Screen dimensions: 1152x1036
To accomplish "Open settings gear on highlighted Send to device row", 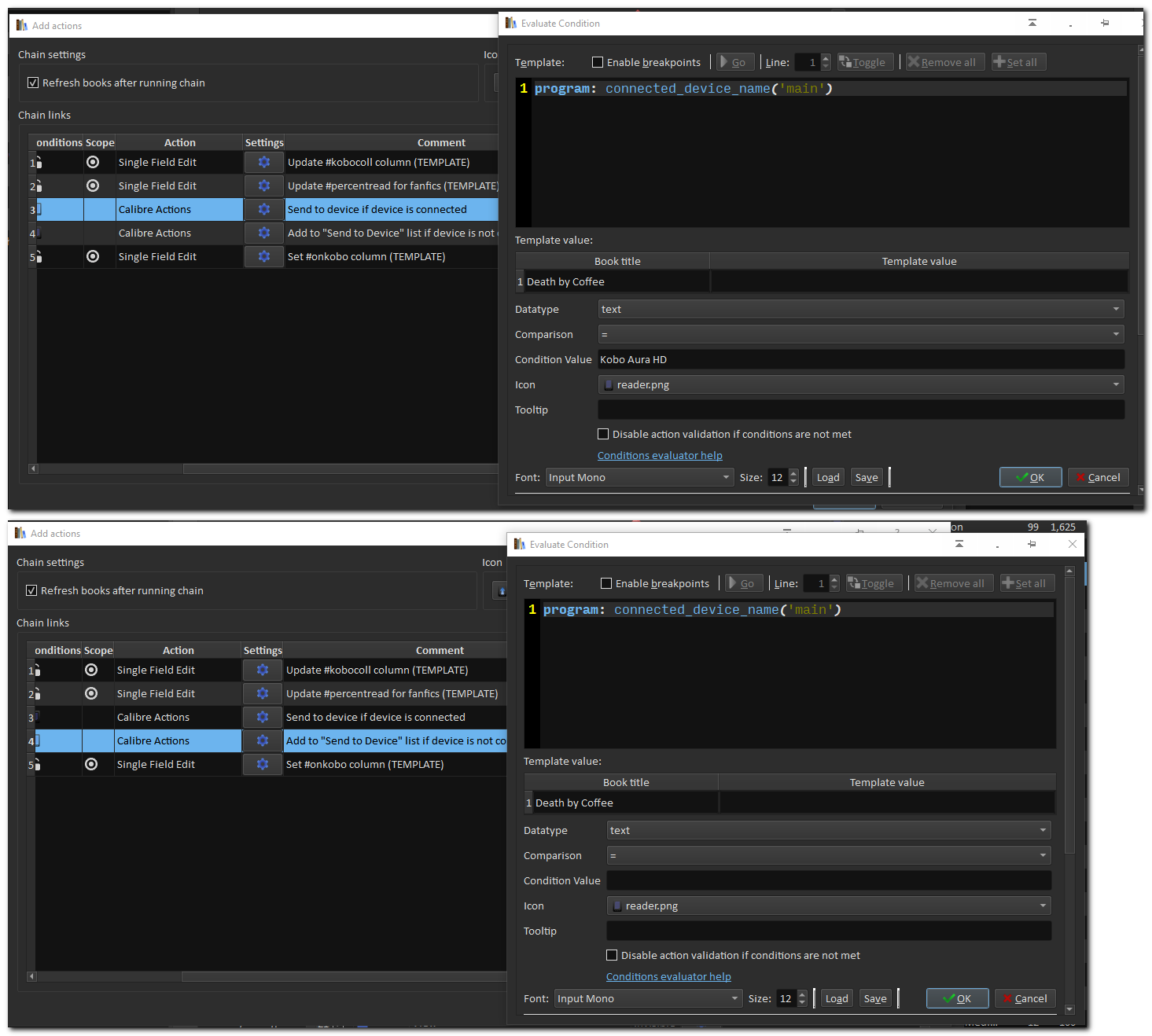I will 263,209.
